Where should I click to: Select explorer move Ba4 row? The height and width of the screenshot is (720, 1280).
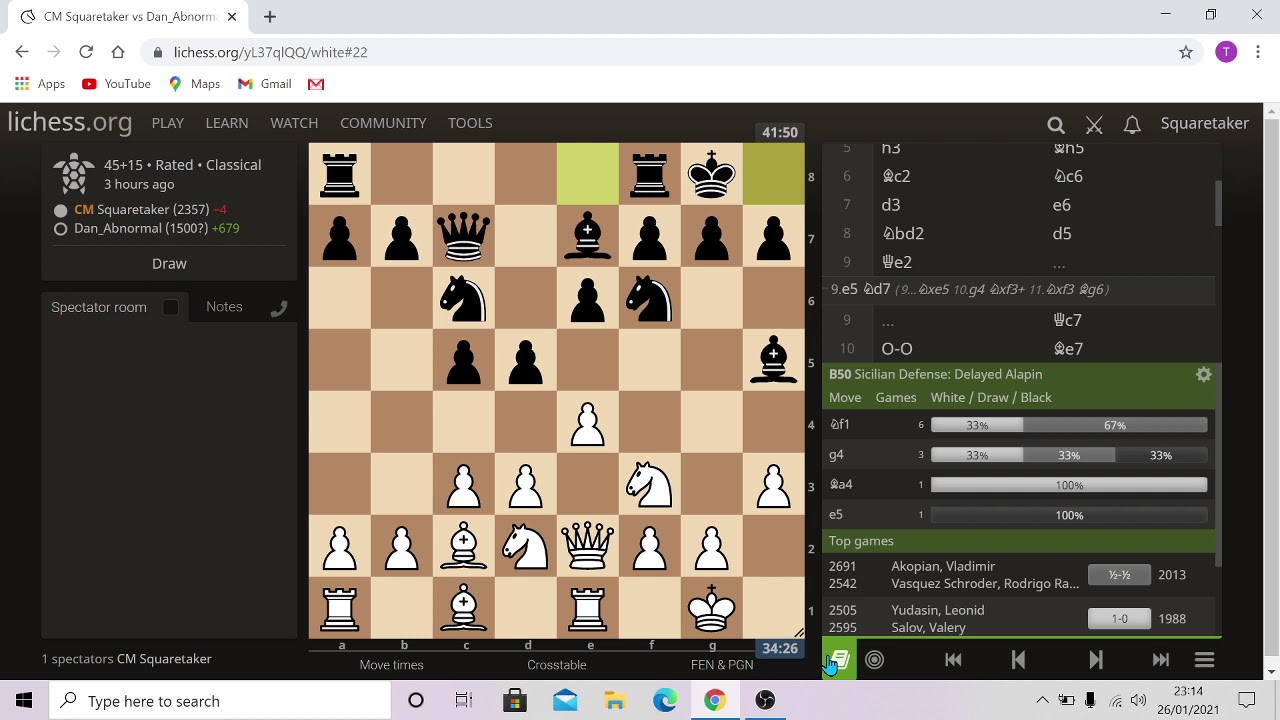click(x=1018, y=485)
